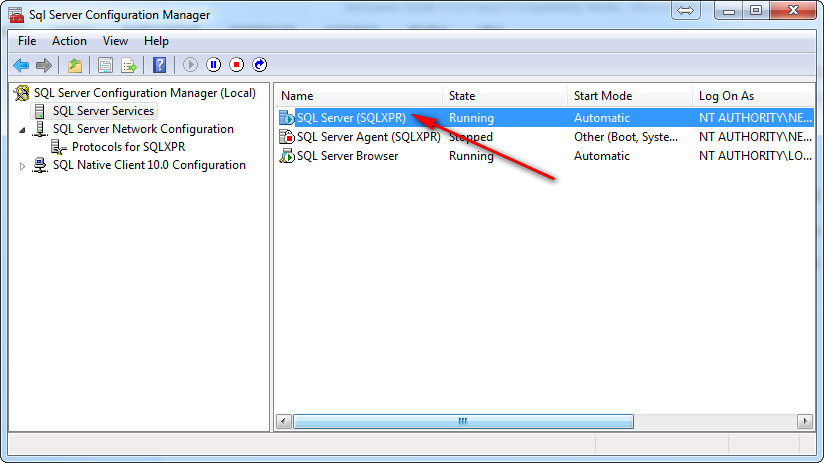Restart the selected service via toolbar
This screenshot has width=824, height=463.
coord(260,65)
